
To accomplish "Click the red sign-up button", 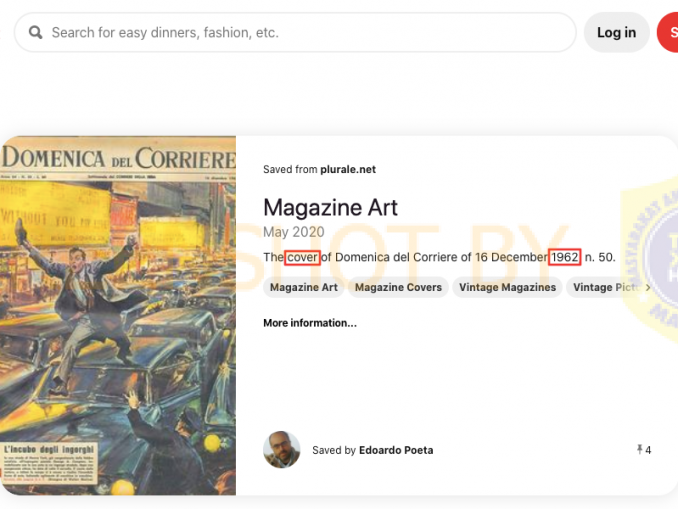I will [x=668, y=32].
